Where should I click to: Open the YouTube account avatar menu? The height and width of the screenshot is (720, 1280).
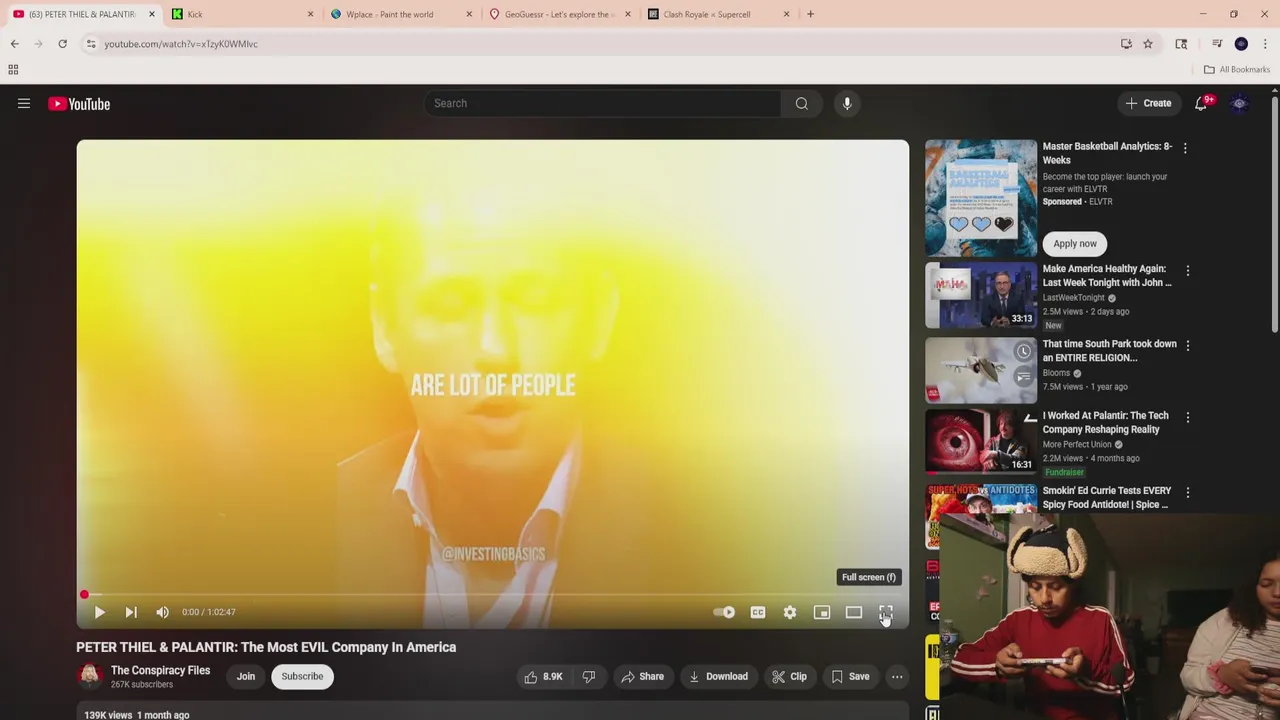[x=1239, y=103]
